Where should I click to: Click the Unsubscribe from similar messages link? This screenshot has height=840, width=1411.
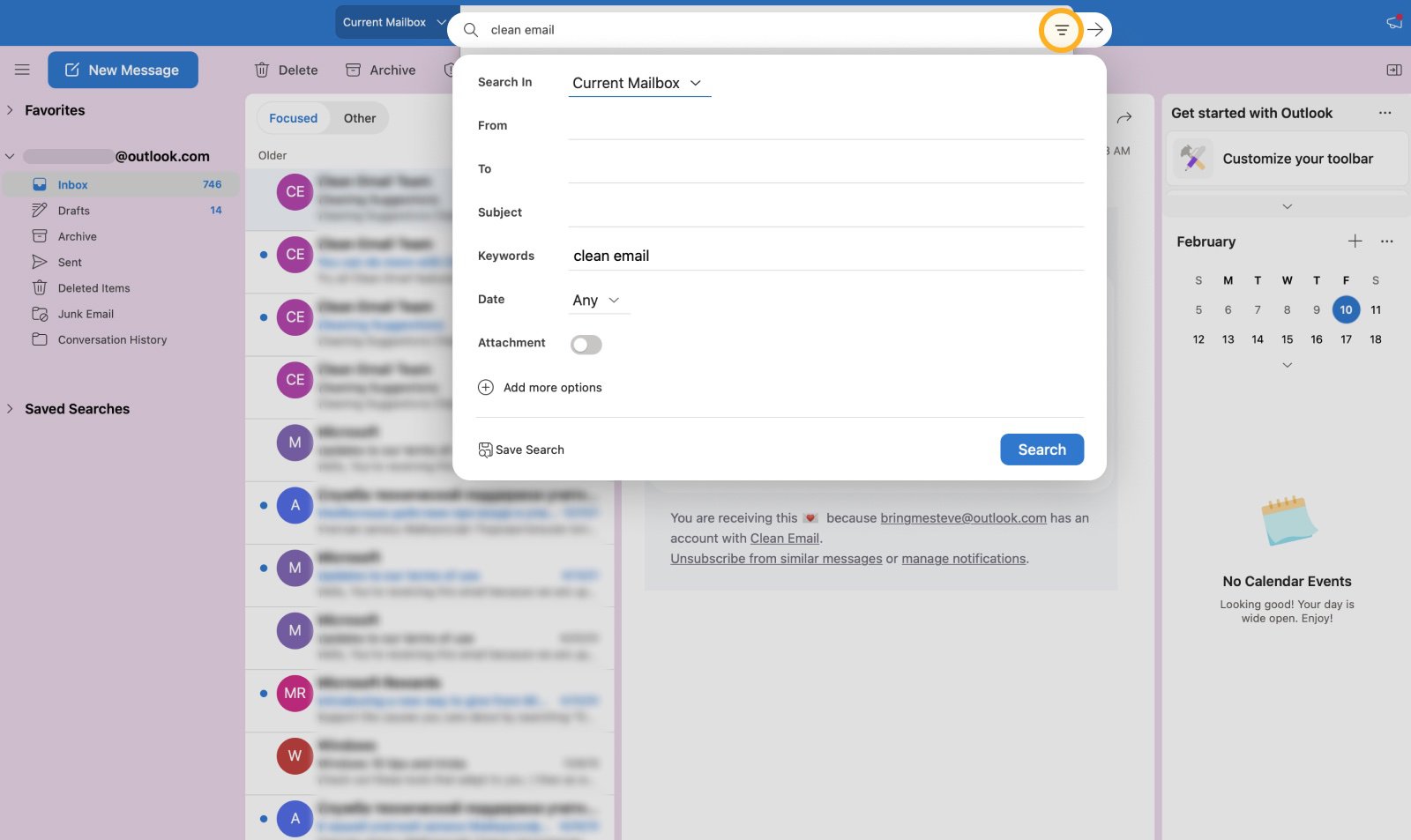click(x=775, y=558)
